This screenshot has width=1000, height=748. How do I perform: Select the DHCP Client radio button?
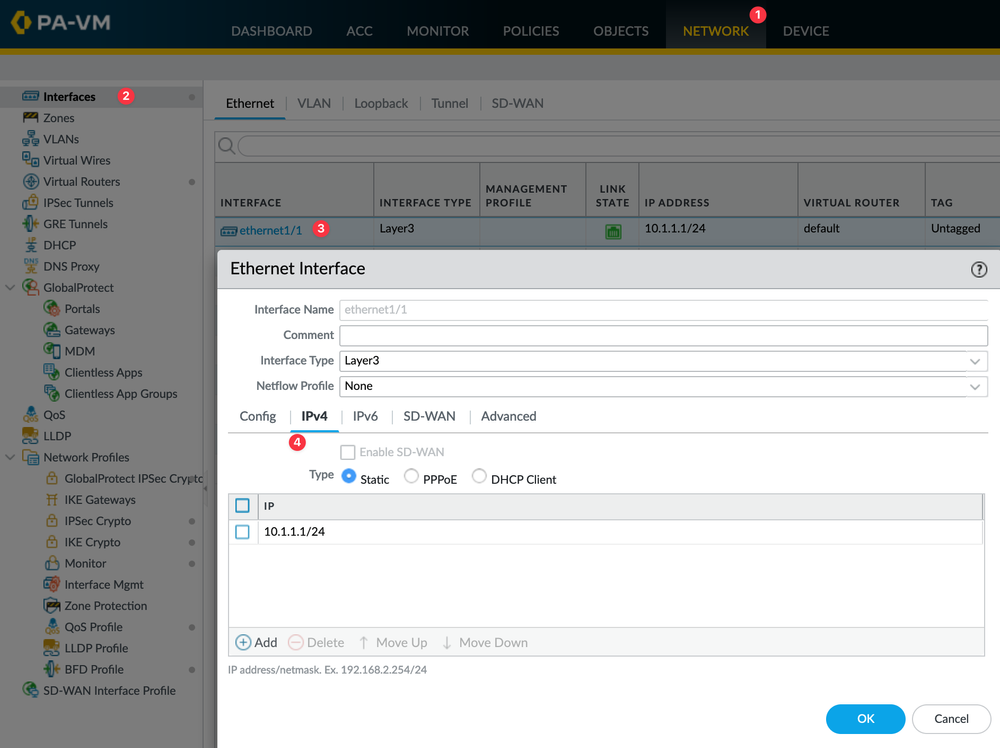[479, 477]
